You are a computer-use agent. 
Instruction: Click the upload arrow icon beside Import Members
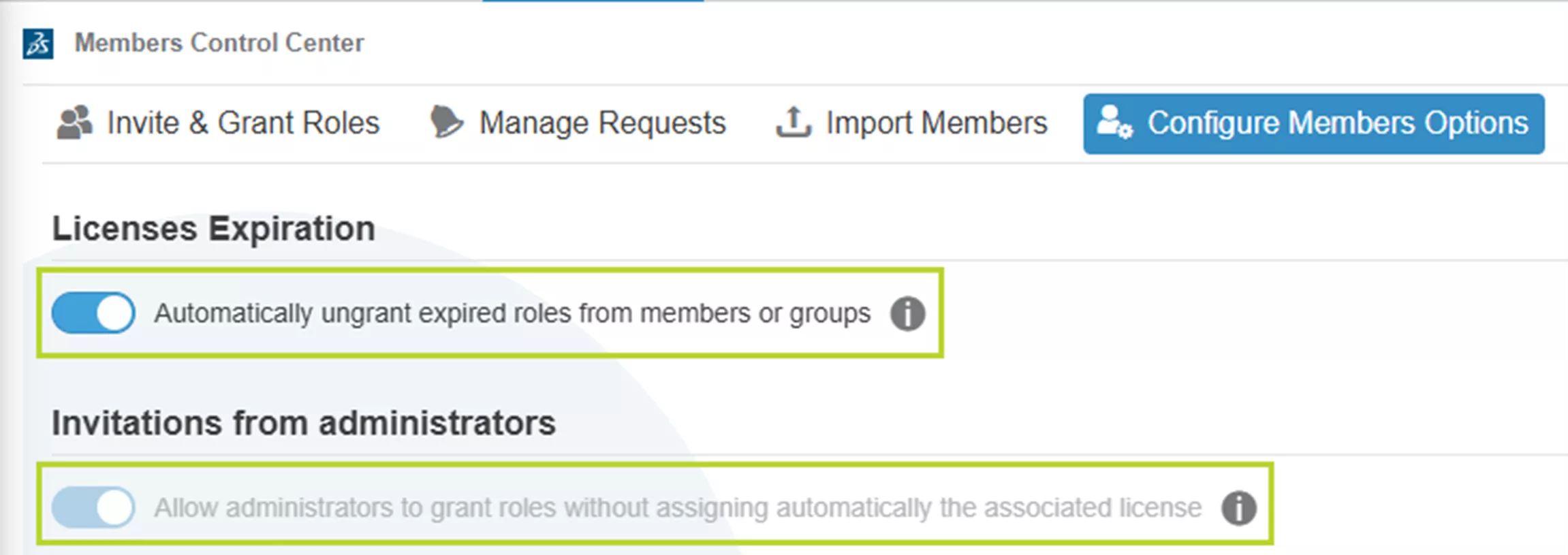point(793,123)
